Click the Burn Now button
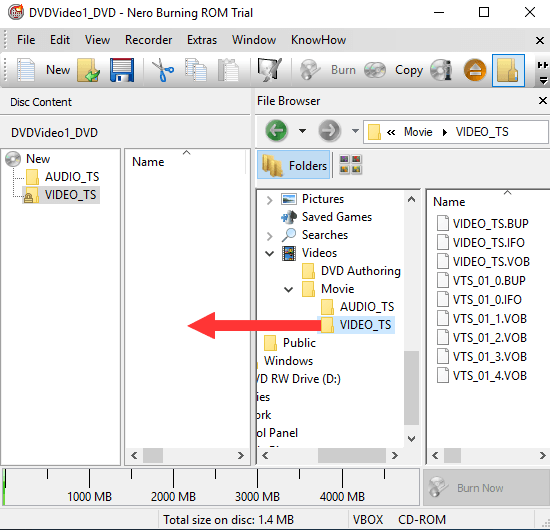 click(x=487, y=488)
